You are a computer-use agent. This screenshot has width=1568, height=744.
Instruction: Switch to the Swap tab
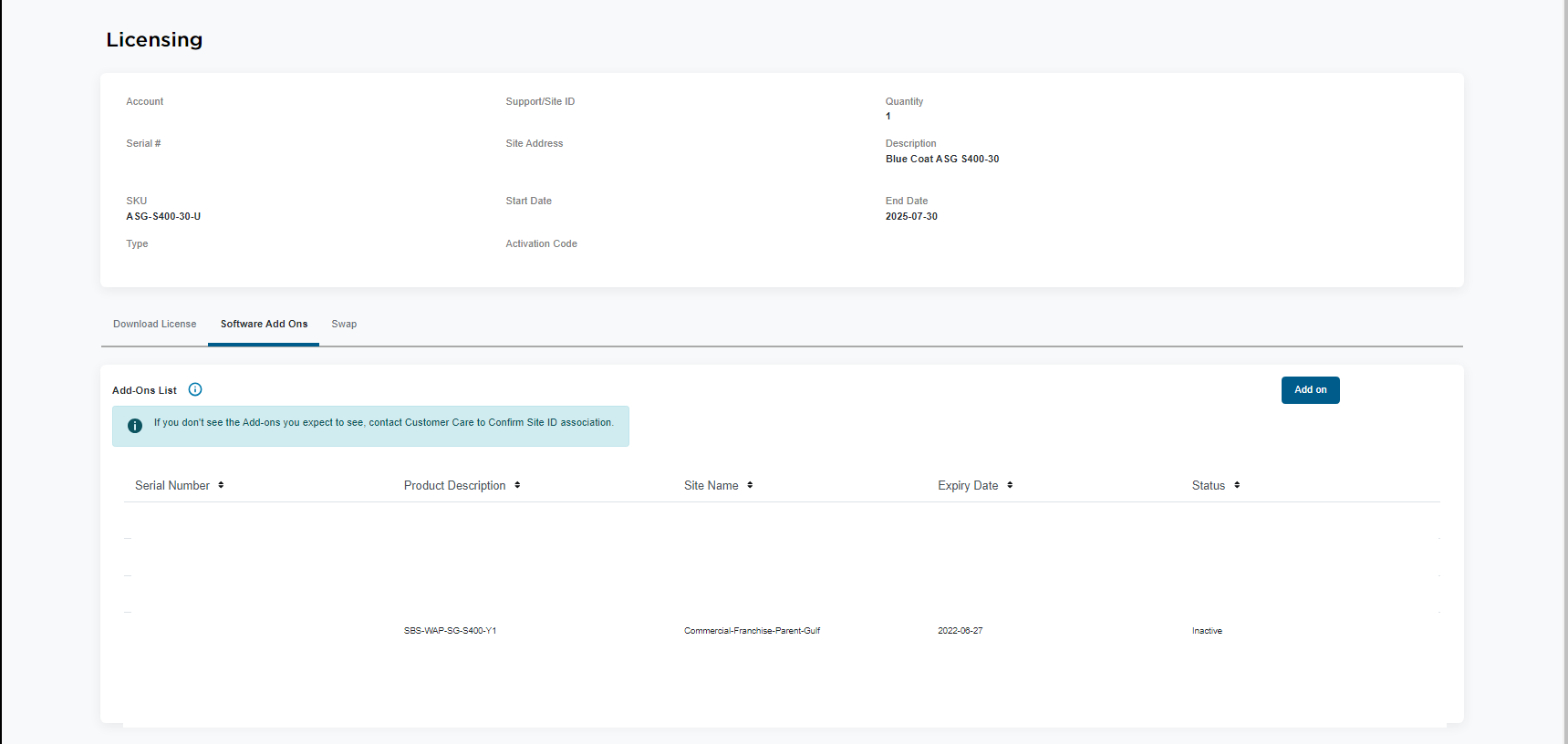(344, 325)
